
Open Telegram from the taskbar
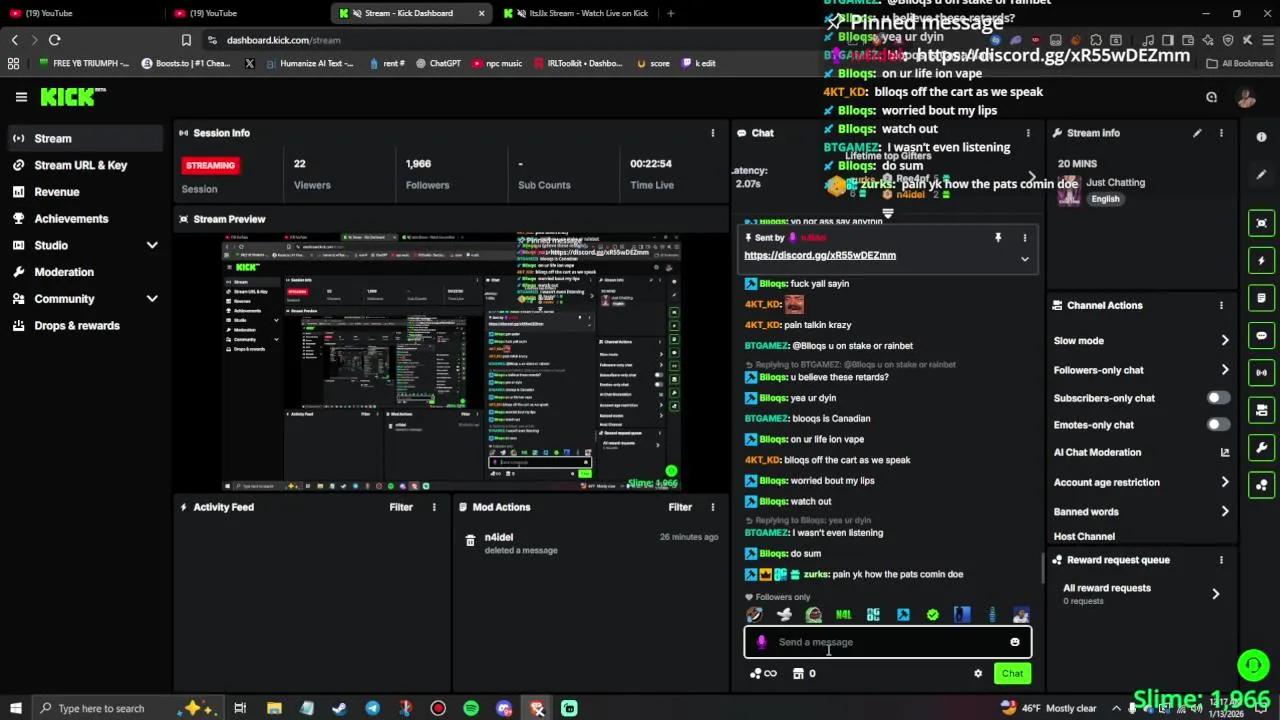(x=372, y=708)
